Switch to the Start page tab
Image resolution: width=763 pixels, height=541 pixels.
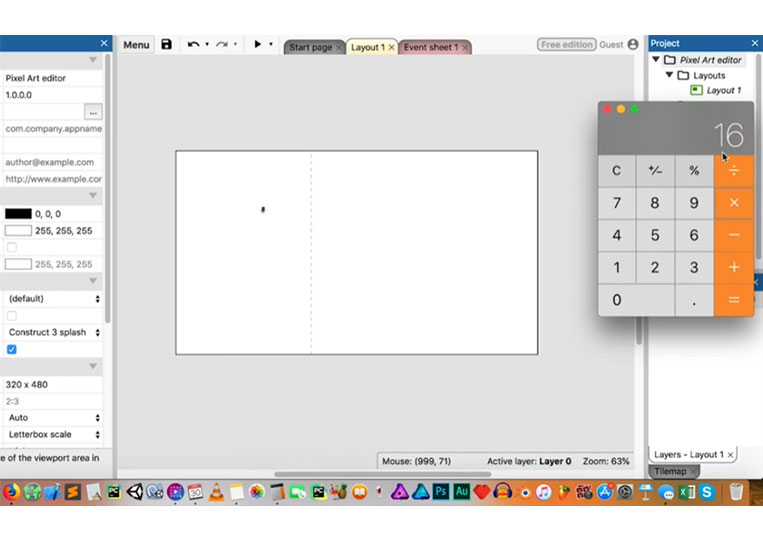tap(310, 47)
